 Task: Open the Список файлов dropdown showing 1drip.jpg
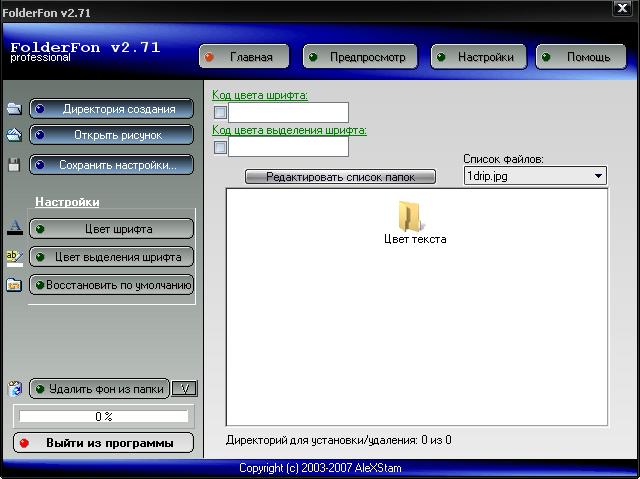click(535, 176)
